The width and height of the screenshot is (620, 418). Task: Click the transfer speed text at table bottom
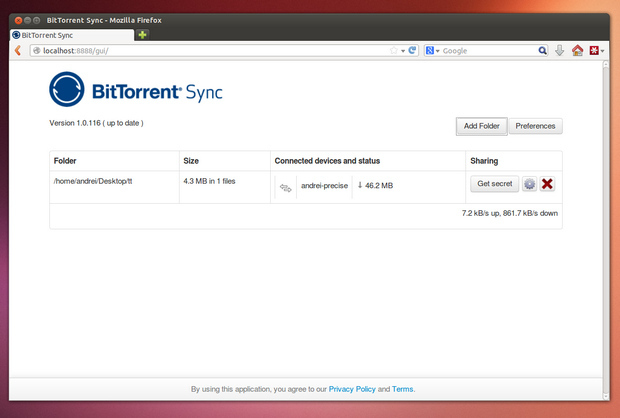(x=510, y=213)
